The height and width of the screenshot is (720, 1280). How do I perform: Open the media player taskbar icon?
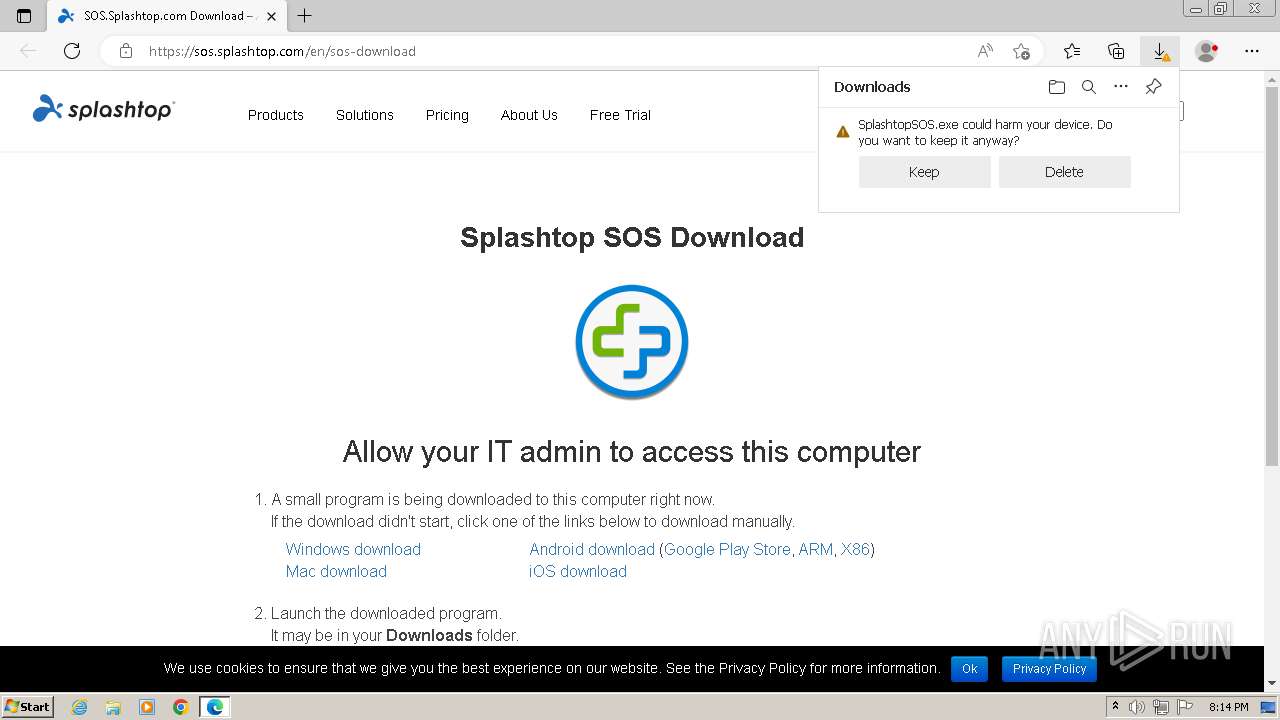tap(147, 707)
